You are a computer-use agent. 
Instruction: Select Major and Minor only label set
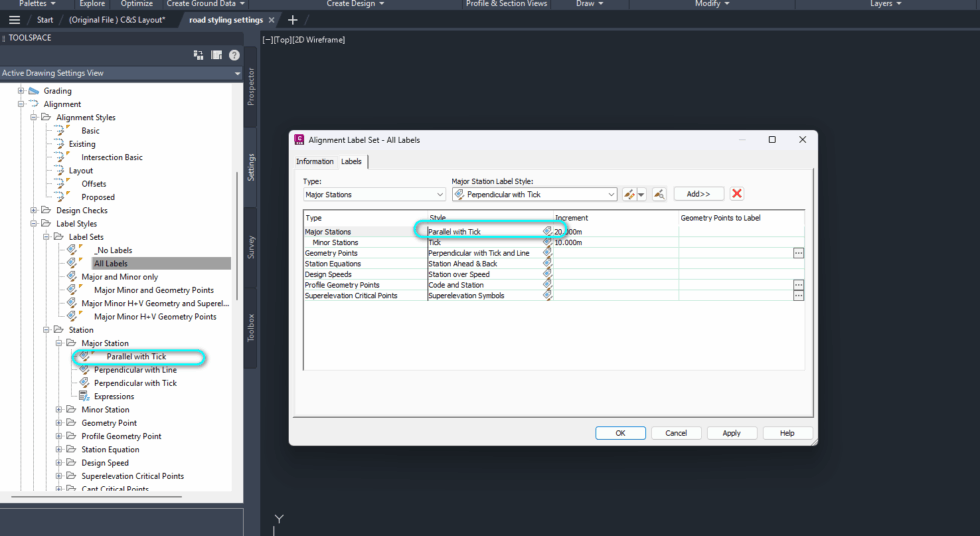coord(119,277)
